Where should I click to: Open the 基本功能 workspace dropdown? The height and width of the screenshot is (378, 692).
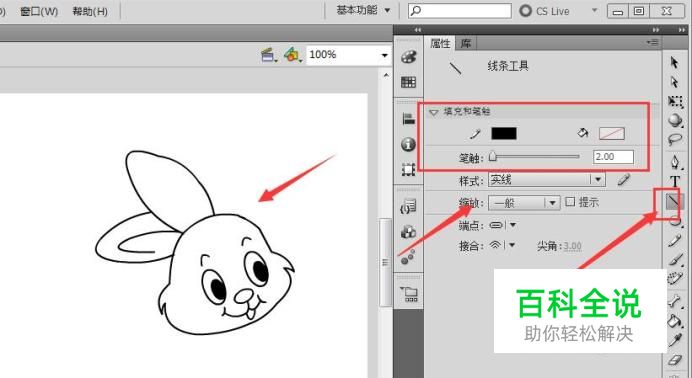(x=363, y=10)
